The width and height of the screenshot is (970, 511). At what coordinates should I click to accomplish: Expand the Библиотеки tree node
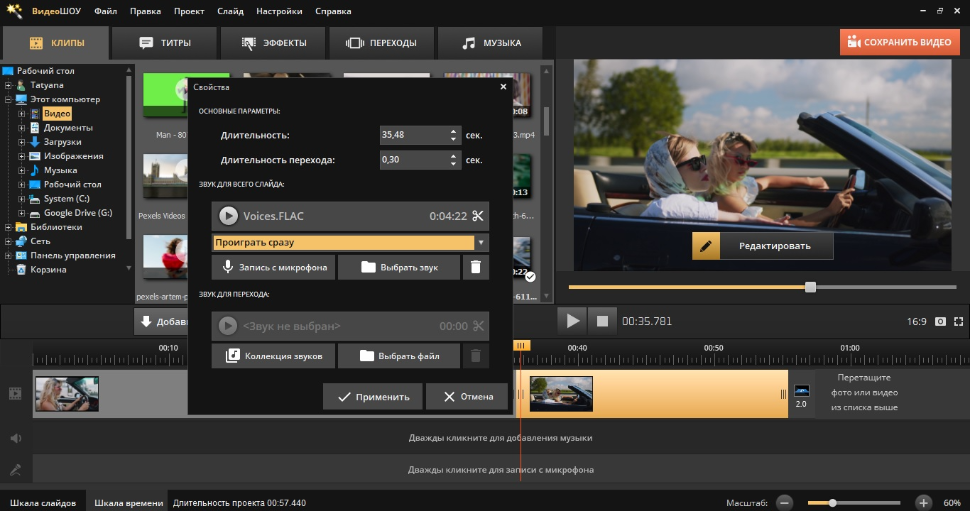tap(8, 227)
